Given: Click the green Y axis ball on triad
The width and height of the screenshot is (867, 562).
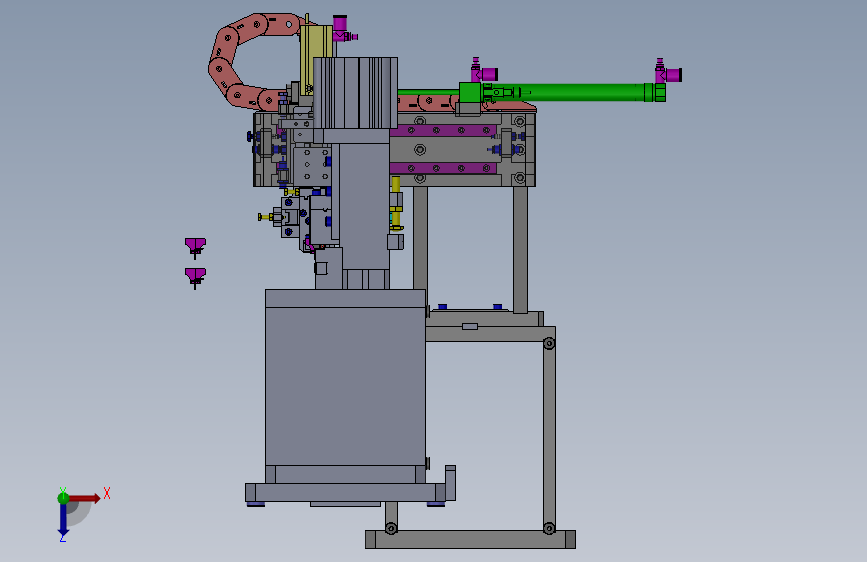Looking at the screenshot, I should pyautogui.click(x=63, y=498).
